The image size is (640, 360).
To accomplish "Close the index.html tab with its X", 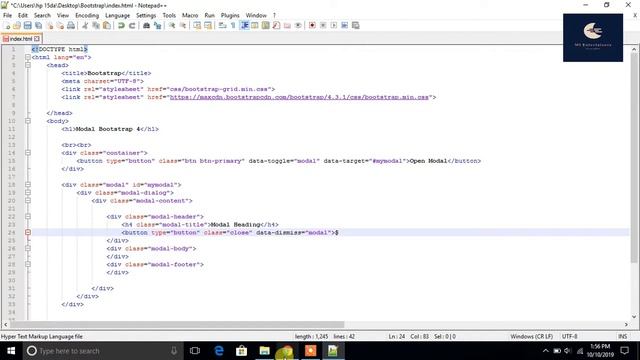I will point(37,39).
